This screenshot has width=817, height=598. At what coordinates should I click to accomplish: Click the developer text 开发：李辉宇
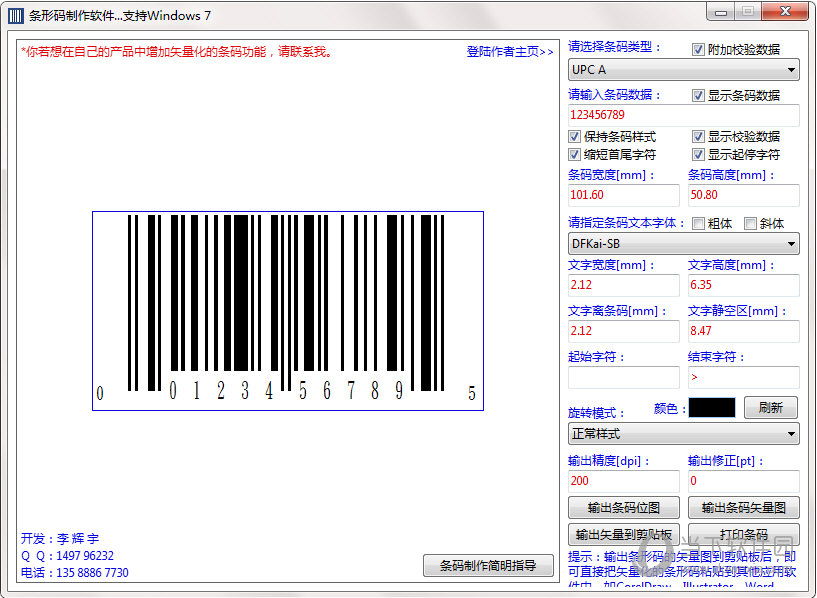click(x=60, y=539)
